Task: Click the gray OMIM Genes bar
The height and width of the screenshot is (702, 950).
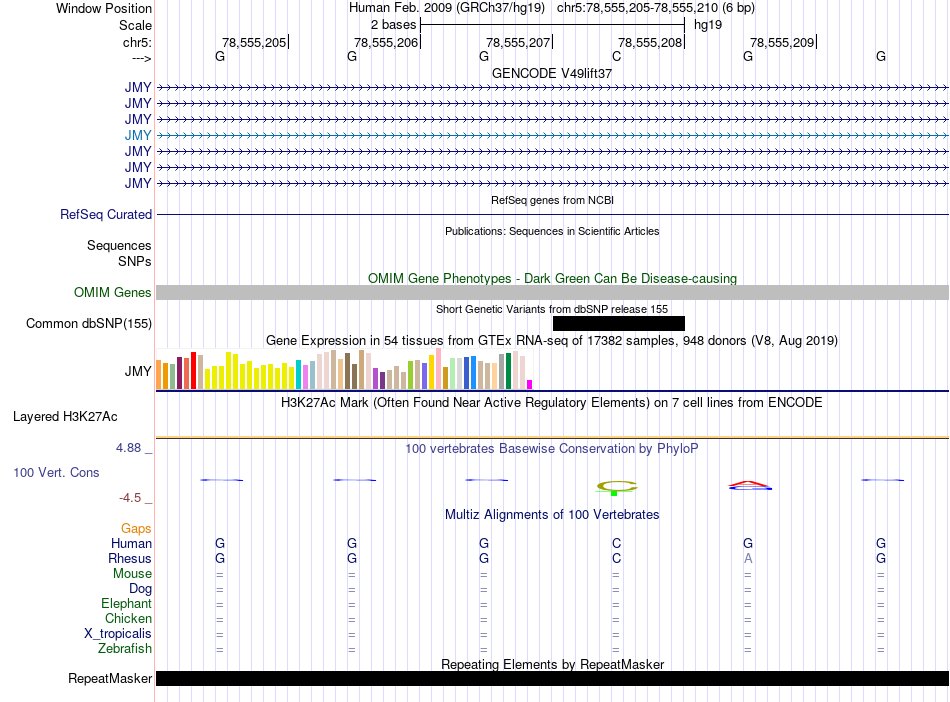Action: pyautogui.click(x=552, y=293)
